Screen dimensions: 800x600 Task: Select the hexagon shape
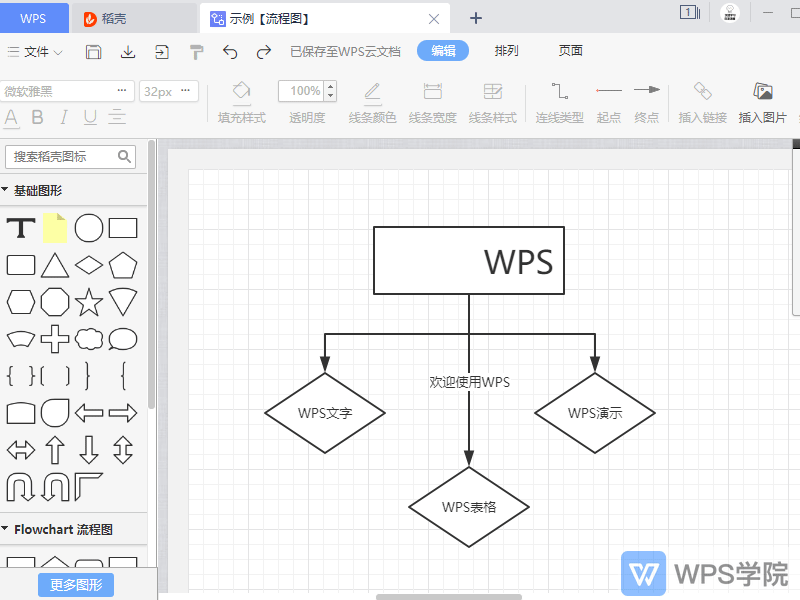[x=21, y=302]
